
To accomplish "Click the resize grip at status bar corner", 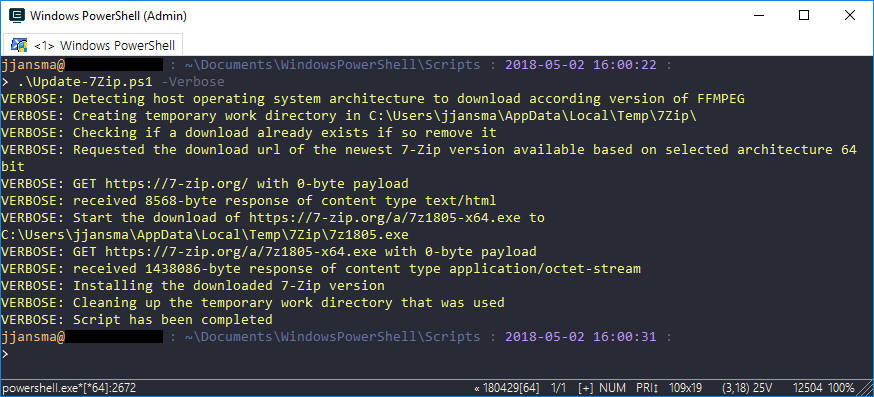I will point(866,389).
